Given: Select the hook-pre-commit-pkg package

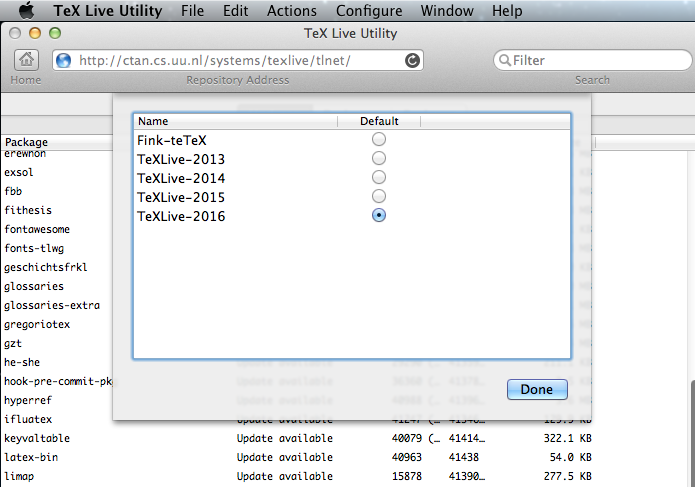Looking at the screenshot, I should click(58, 381).
